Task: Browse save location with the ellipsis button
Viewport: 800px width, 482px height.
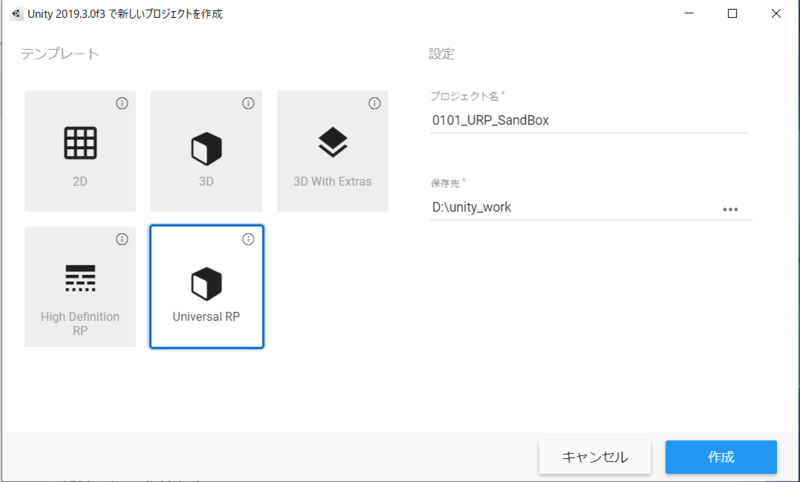Action: [730, 209]
